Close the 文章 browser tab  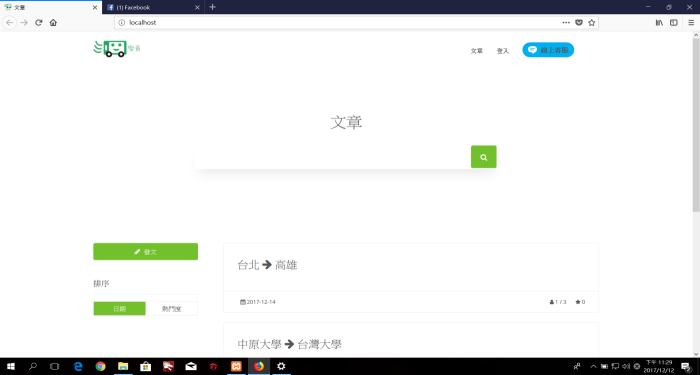[x=95, y=7]
